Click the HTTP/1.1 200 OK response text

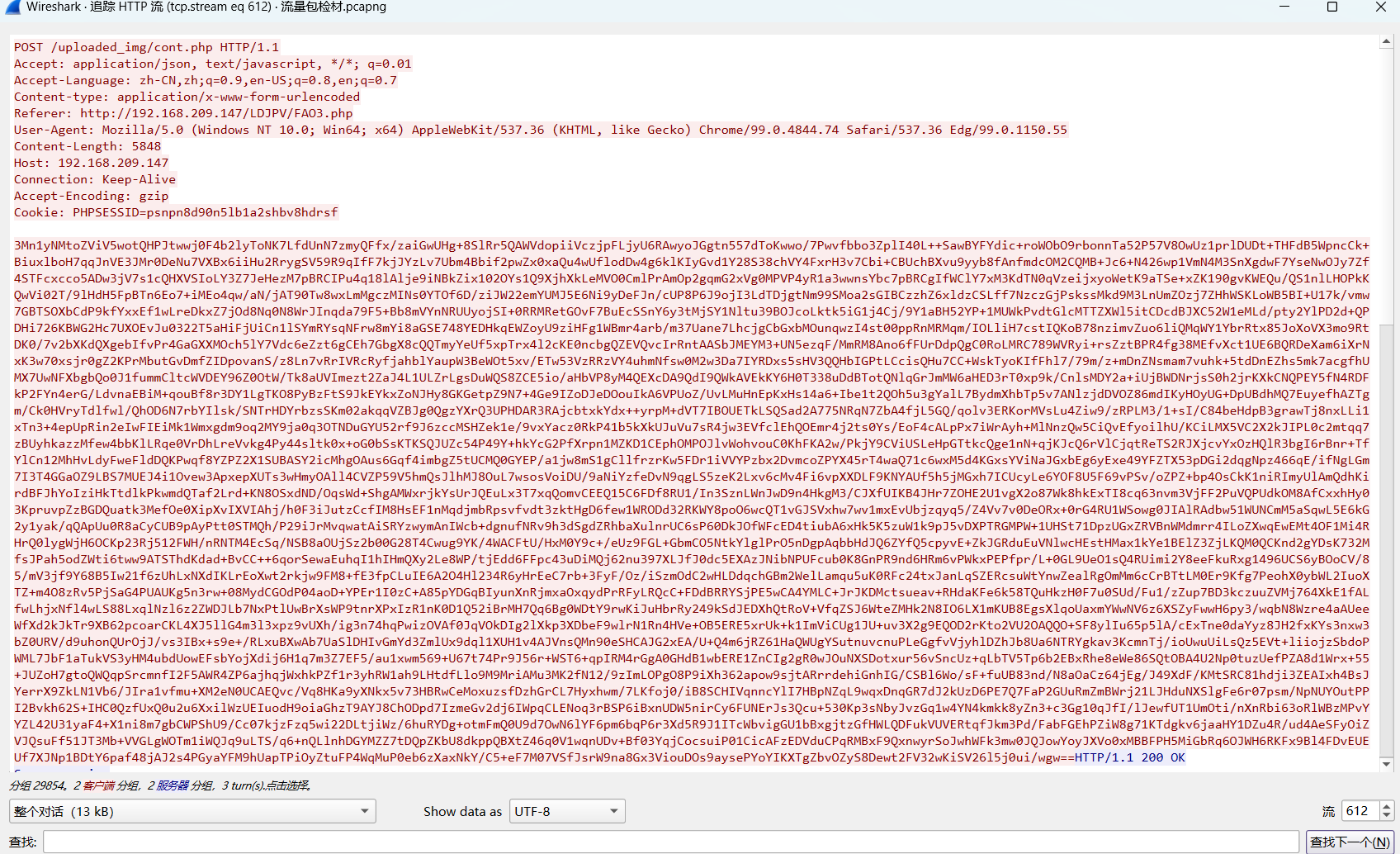point(1129,757)
